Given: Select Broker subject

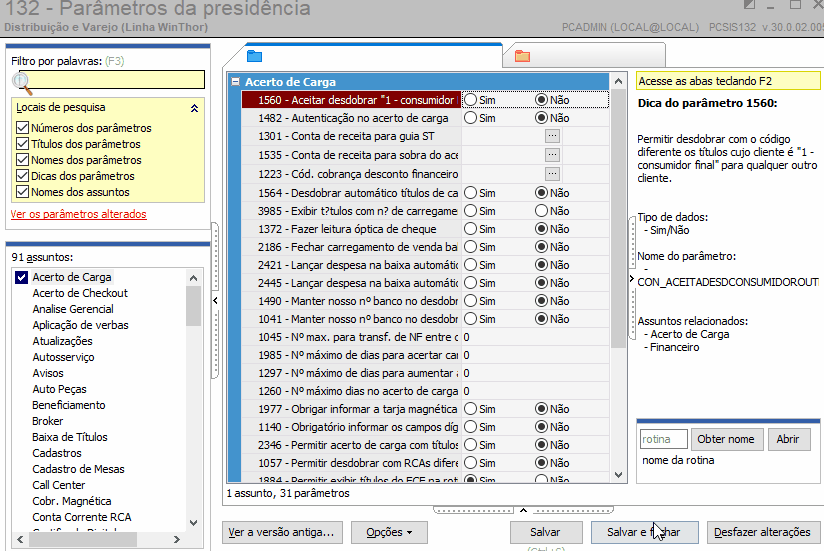Looking at the screenshot, I should tap(47, 421).
